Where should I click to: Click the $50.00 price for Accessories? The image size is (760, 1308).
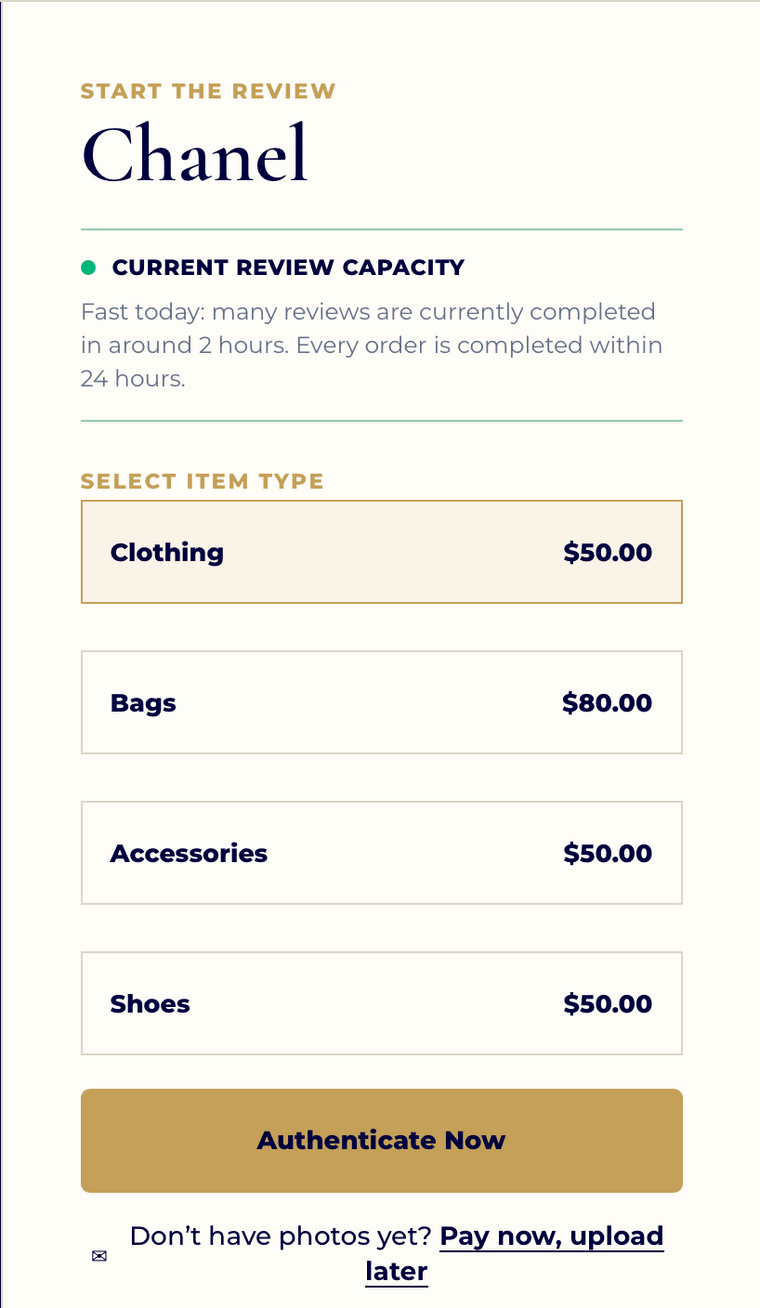coord(608,853)
